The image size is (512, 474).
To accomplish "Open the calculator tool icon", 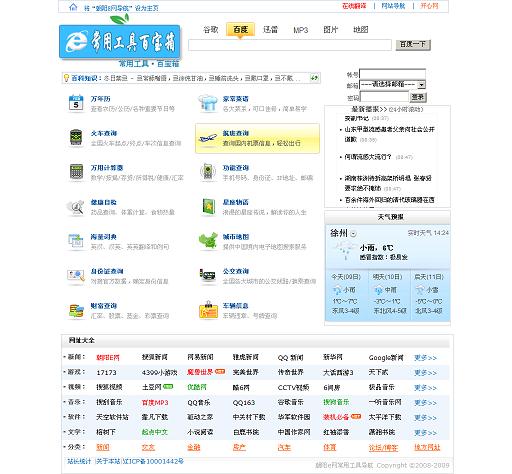I will coord(76,172).
